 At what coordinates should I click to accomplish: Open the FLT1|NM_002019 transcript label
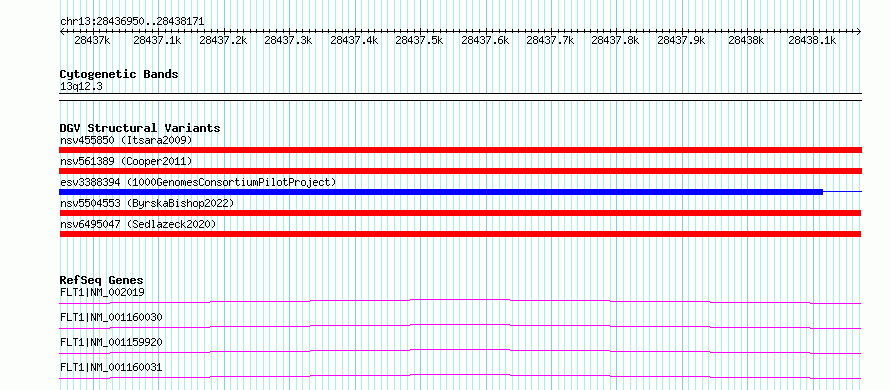point(102,292)
